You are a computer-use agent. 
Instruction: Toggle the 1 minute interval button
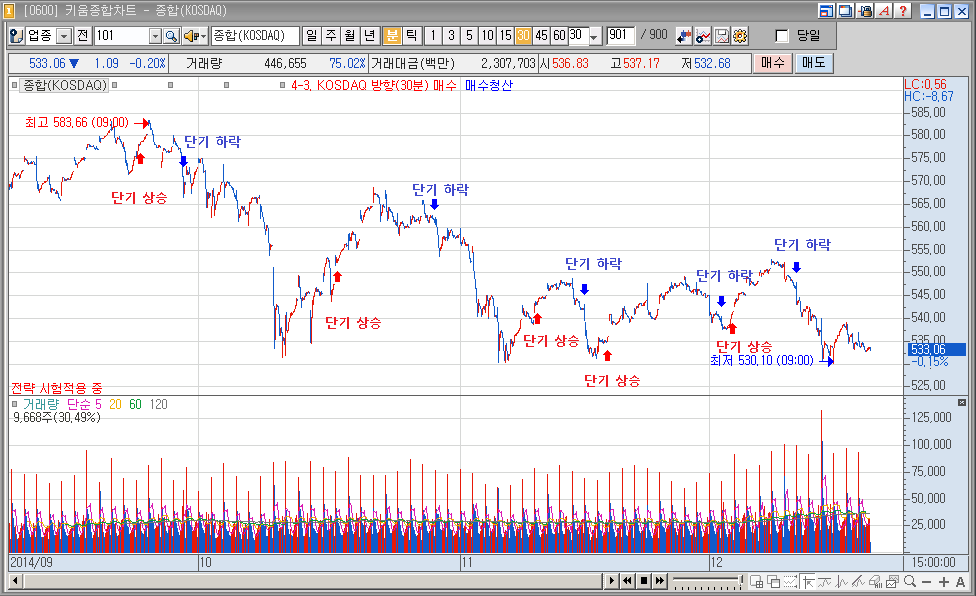[x=433, y=35]
